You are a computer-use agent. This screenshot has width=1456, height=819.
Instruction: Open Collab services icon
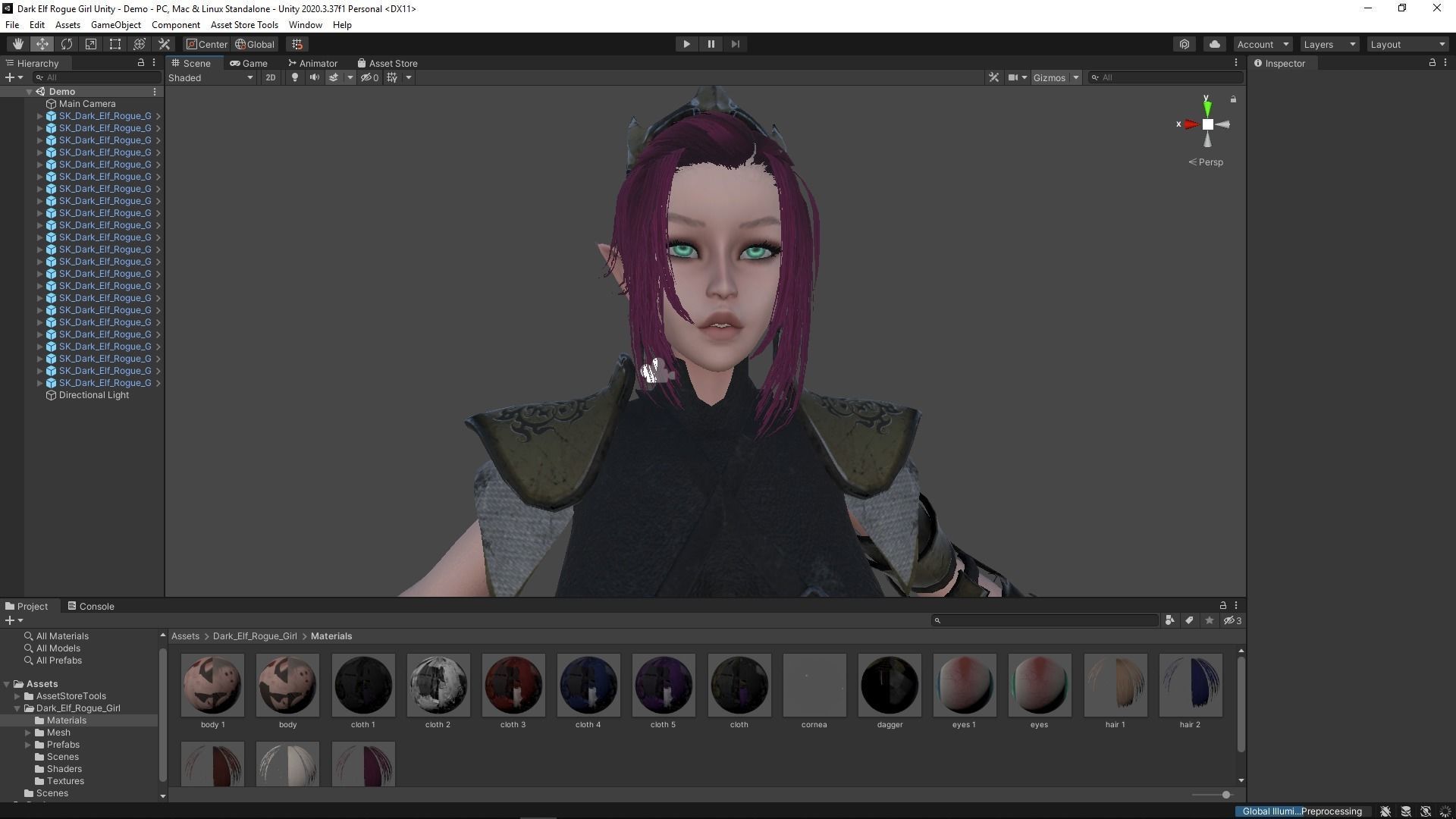pyautogui.click(x=1185, y=44)
